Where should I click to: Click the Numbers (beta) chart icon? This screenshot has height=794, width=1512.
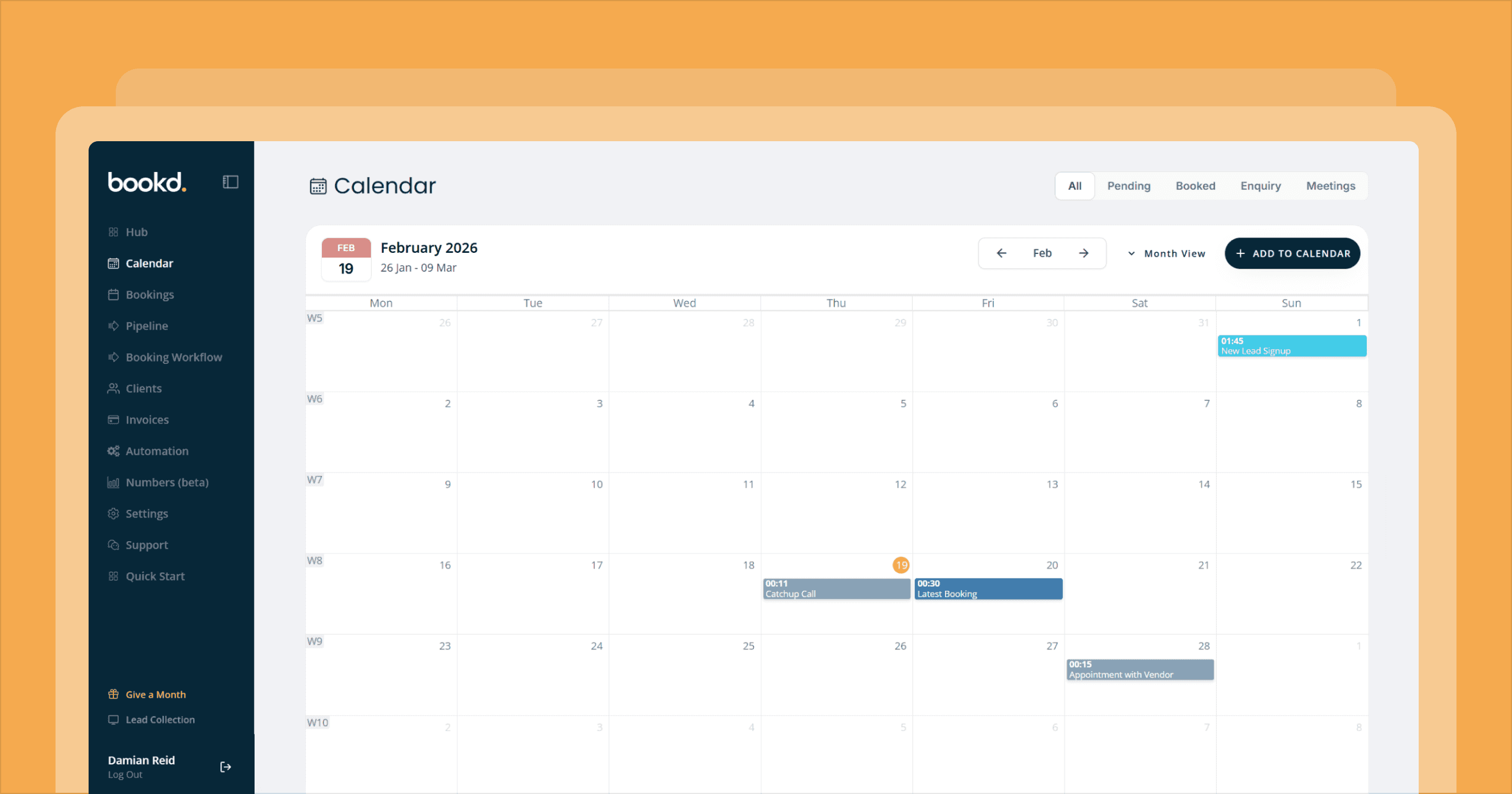coord(113,483)
